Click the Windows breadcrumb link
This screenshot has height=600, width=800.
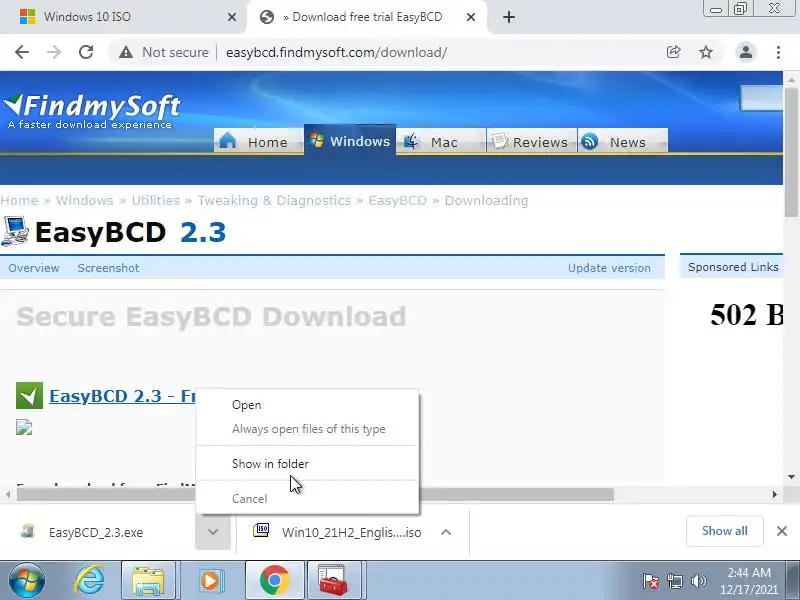pyautogui.click(x=85, y=201)
